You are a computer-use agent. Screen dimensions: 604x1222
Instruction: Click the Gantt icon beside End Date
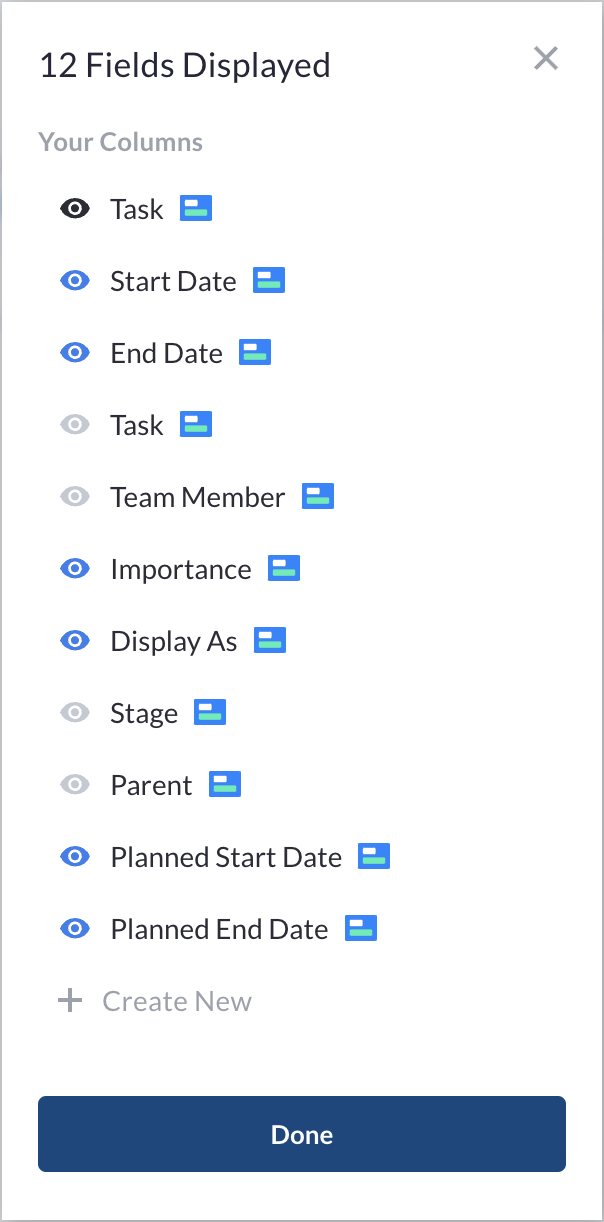coord(255,352)
